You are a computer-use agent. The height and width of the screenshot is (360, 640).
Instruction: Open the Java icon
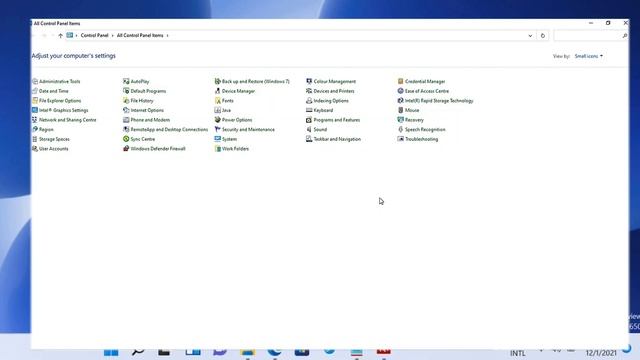[x=218, y=110]
